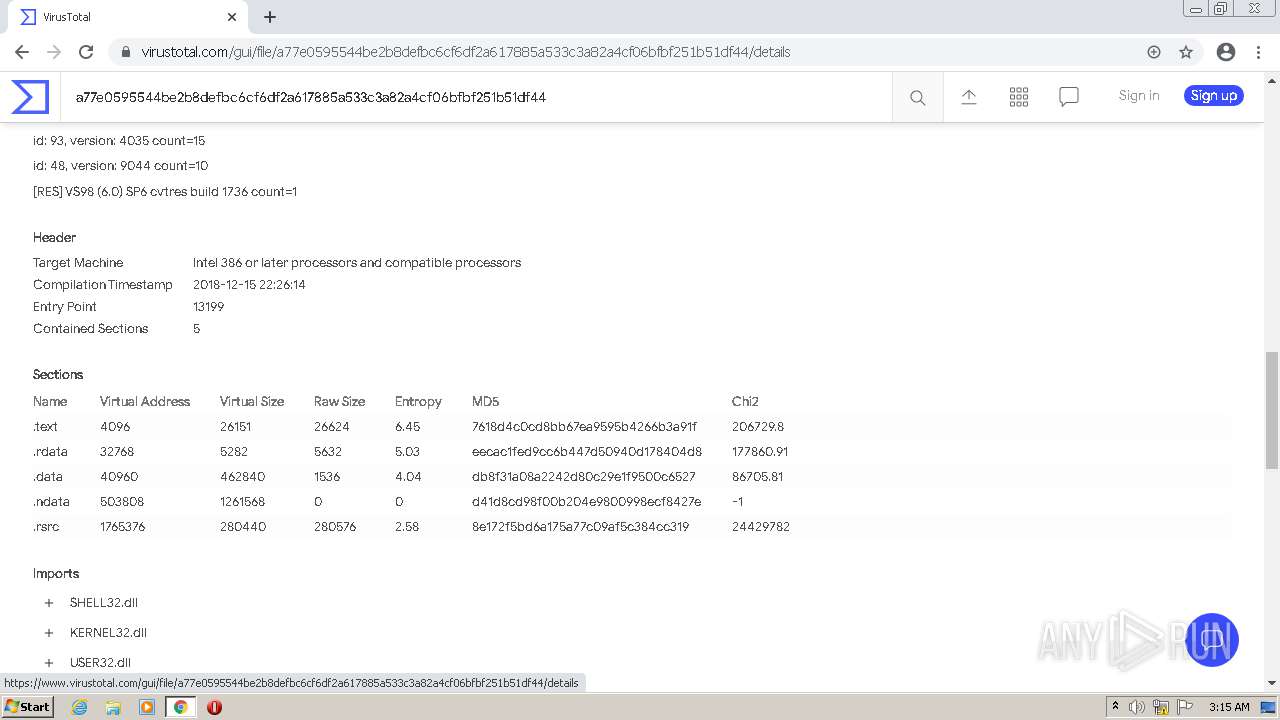Bookmark this page with the star icon

click(x=1186, y=52)
